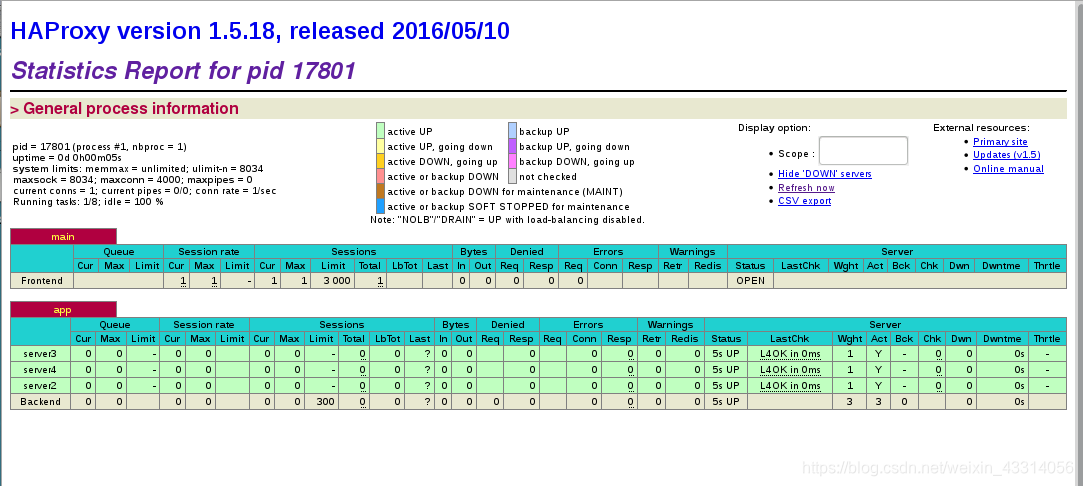
Task: Download stats via CSV export link
Action: pyautogui.click(x=805, y=201)
